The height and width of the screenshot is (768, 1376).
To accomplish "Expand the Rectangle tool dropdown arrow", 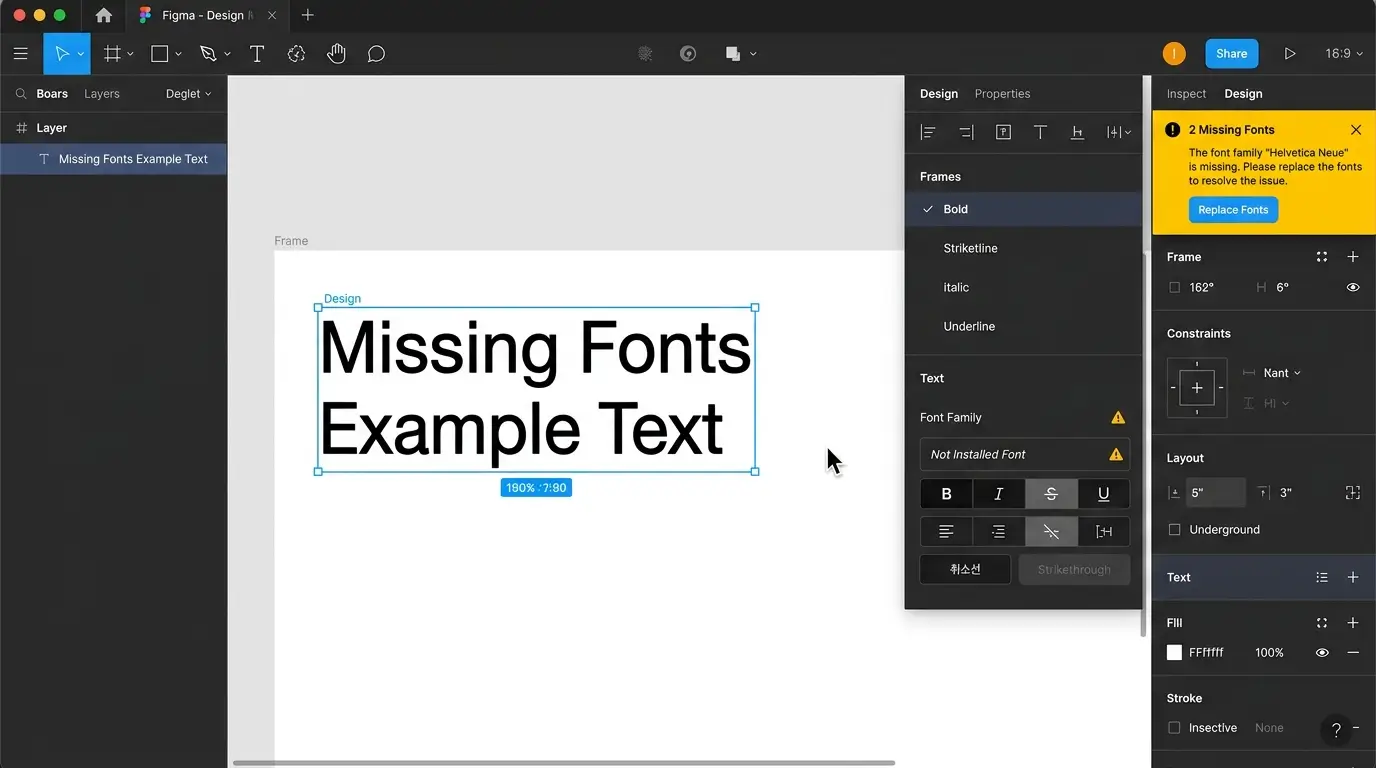I will 178,54.
